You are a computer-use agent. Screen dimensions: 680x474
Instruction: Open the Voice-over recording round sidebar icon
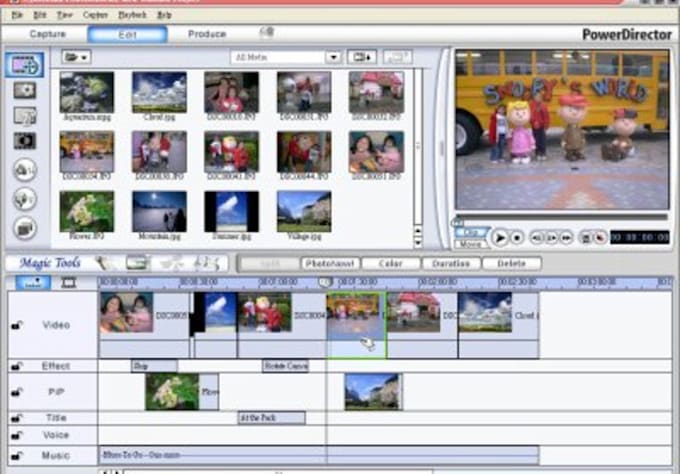pyautogui.click(x=25, y=199)
